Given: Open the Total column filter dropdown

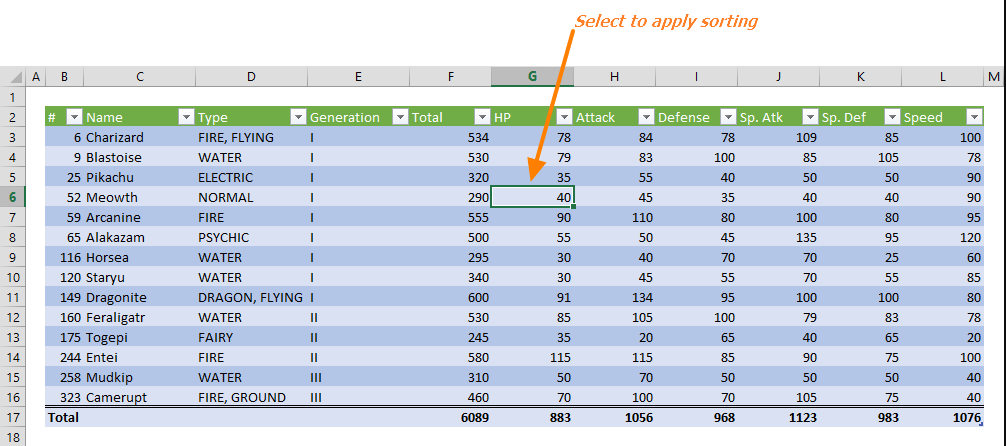Looking at the screenshot, I should coord(482,117).
